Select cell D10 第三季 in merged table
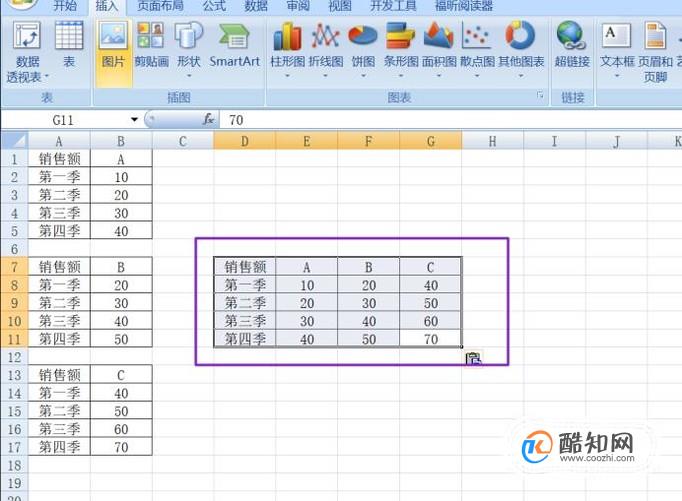 244,321
